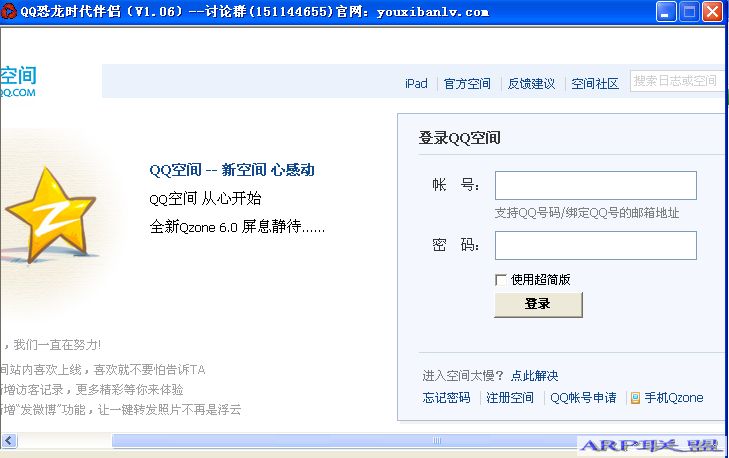Open 反馈建议 feedback page
This screenshot has width=729, height=458.
531,84
